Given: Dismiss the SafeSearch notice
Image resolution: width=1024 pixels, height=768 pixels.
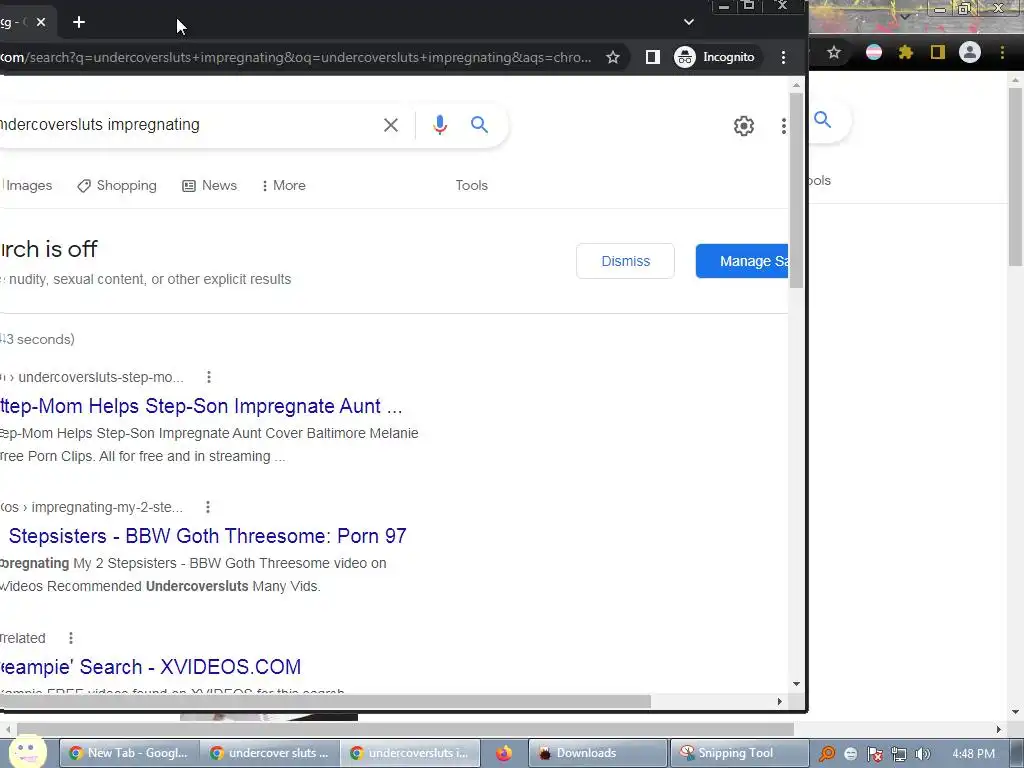Looking at the screenshot, I should (625, 261).
